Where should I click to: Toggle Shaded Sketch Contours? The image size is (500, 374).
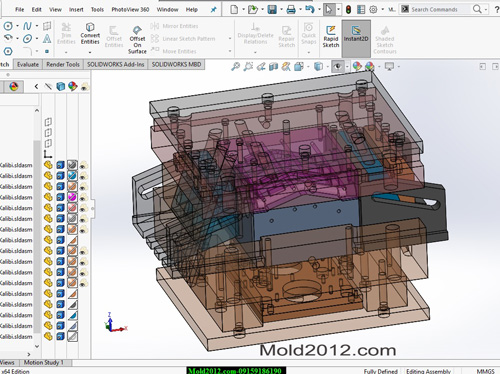click(385, 40)
